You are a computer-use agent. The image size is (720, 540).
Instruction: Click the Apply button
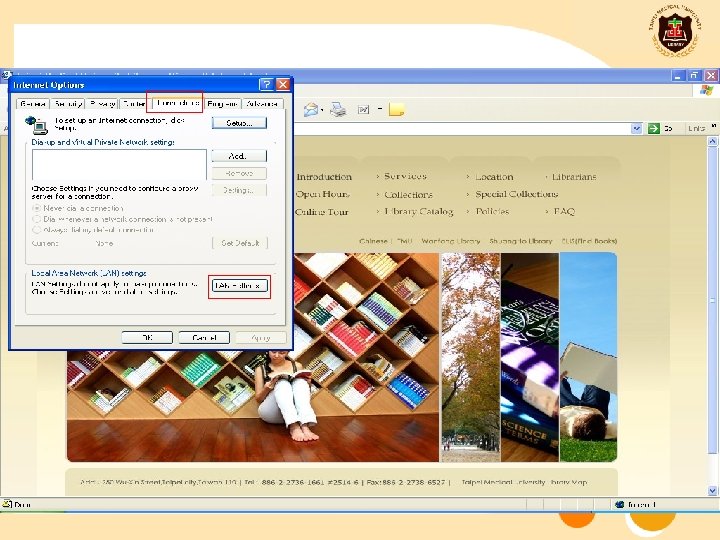click(x=261, y=338)
